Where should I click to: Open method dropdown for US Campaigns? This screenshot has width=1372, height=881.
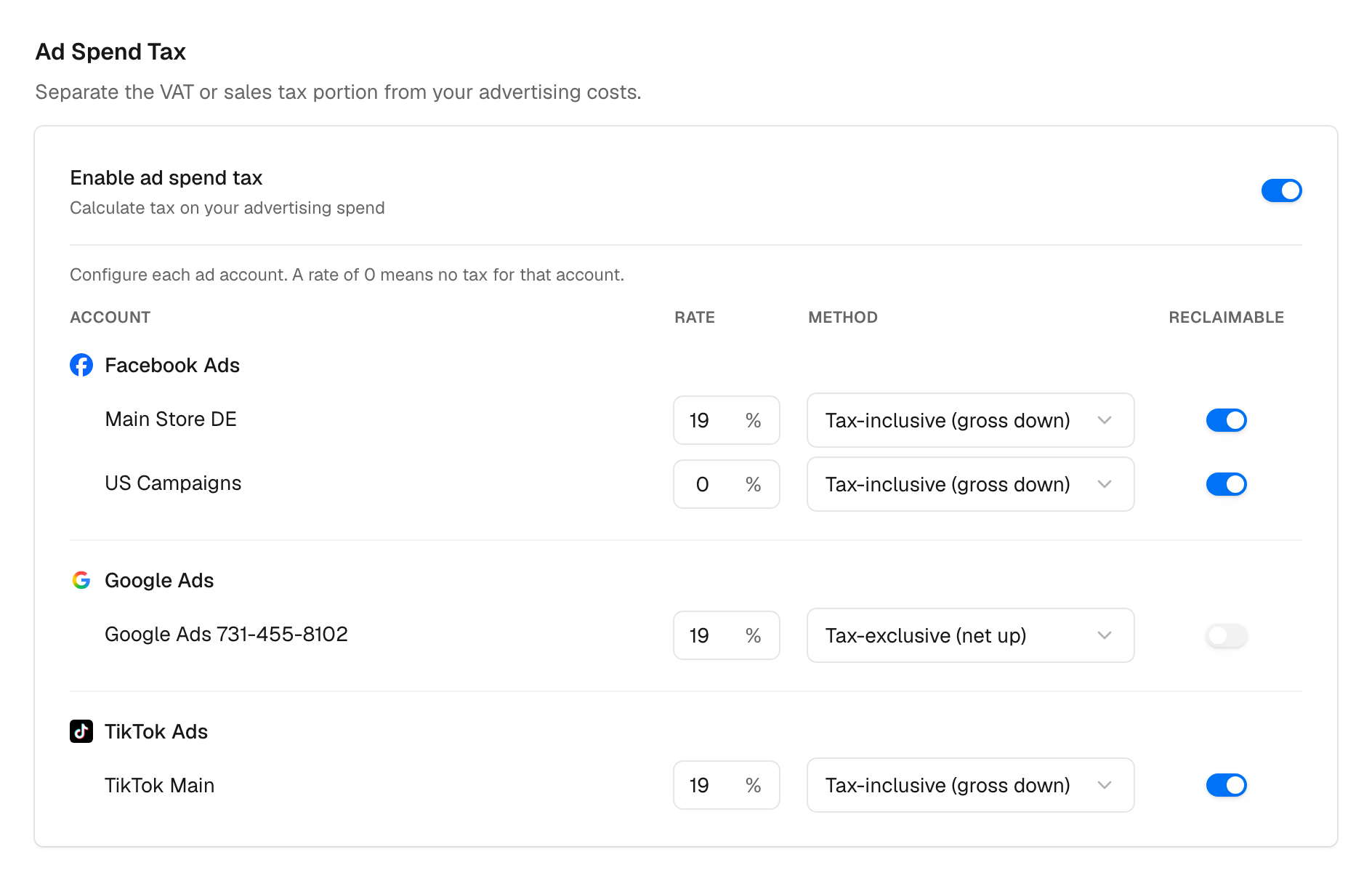(970, 484)
